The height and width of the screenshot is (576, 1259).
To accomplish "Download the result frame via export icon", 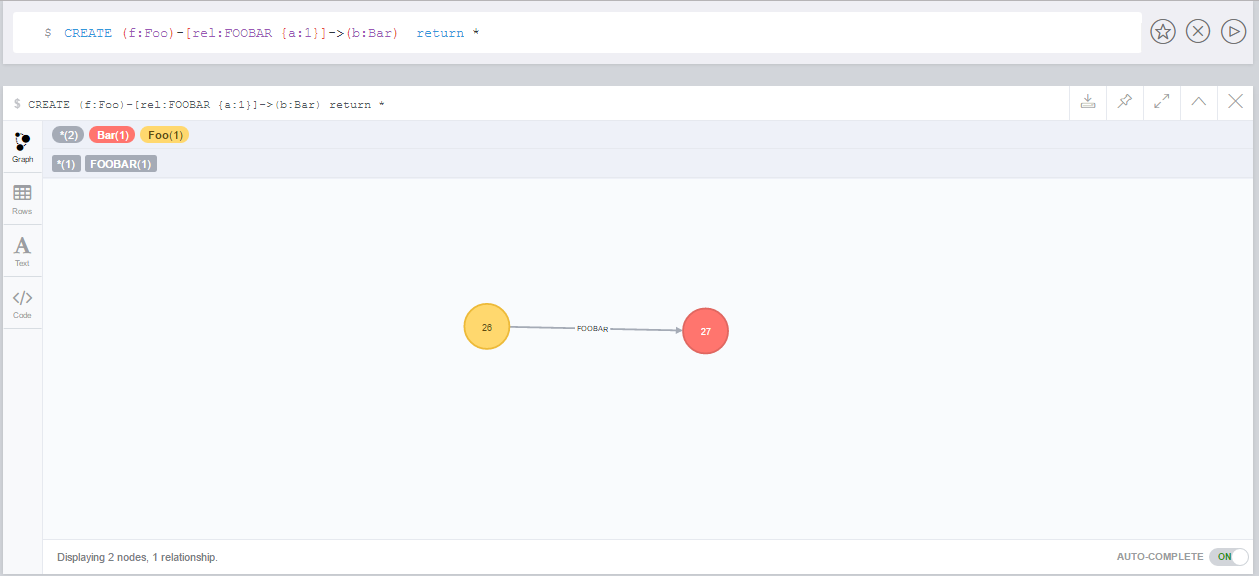I will (1087, 102).
